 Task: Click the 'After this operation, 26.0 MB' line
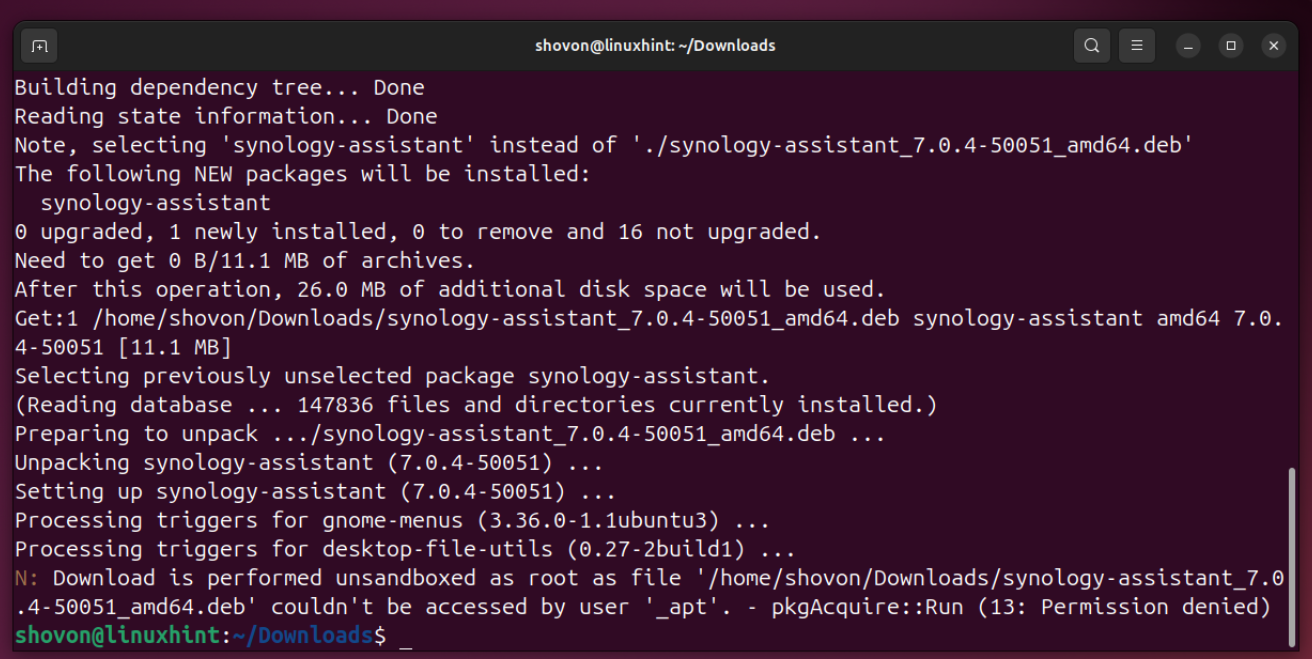450,290
